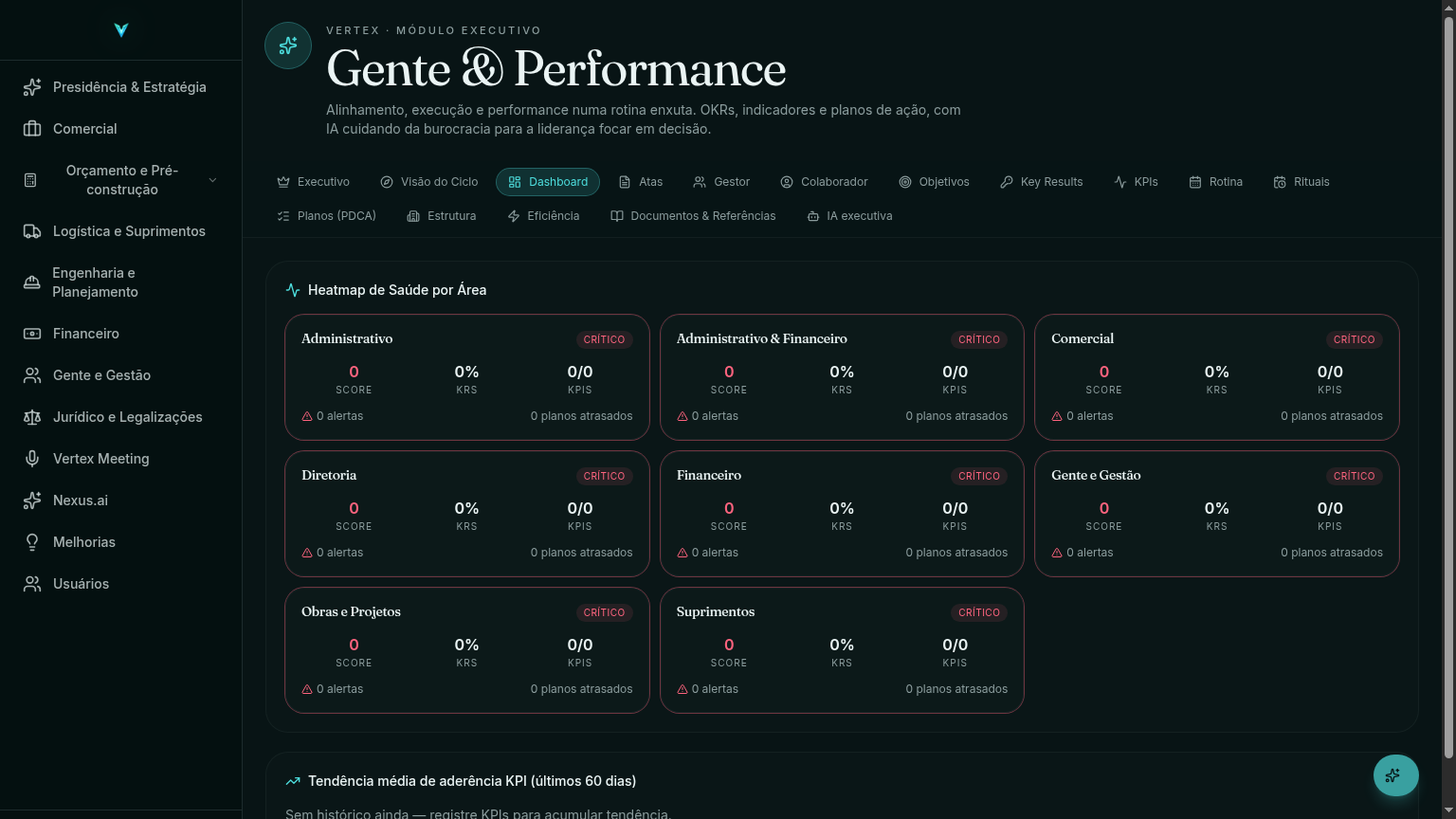The height and width of the screenshot is (819, 1456).
Task: Click the users icon beside Usuários
Action: pyautogui.click(x=32, y=584)
